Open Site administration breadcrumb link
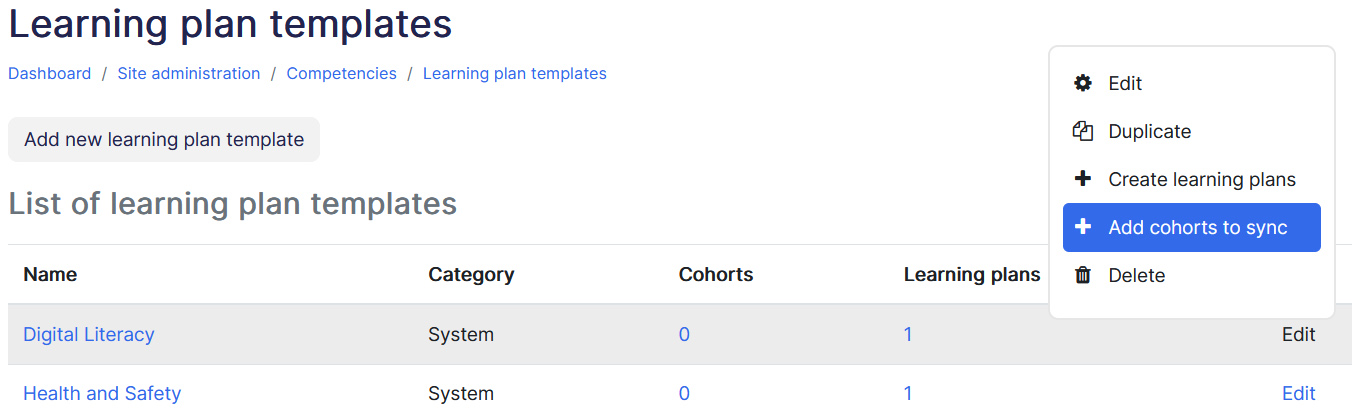1352x420 pixels. click(189, 73)
